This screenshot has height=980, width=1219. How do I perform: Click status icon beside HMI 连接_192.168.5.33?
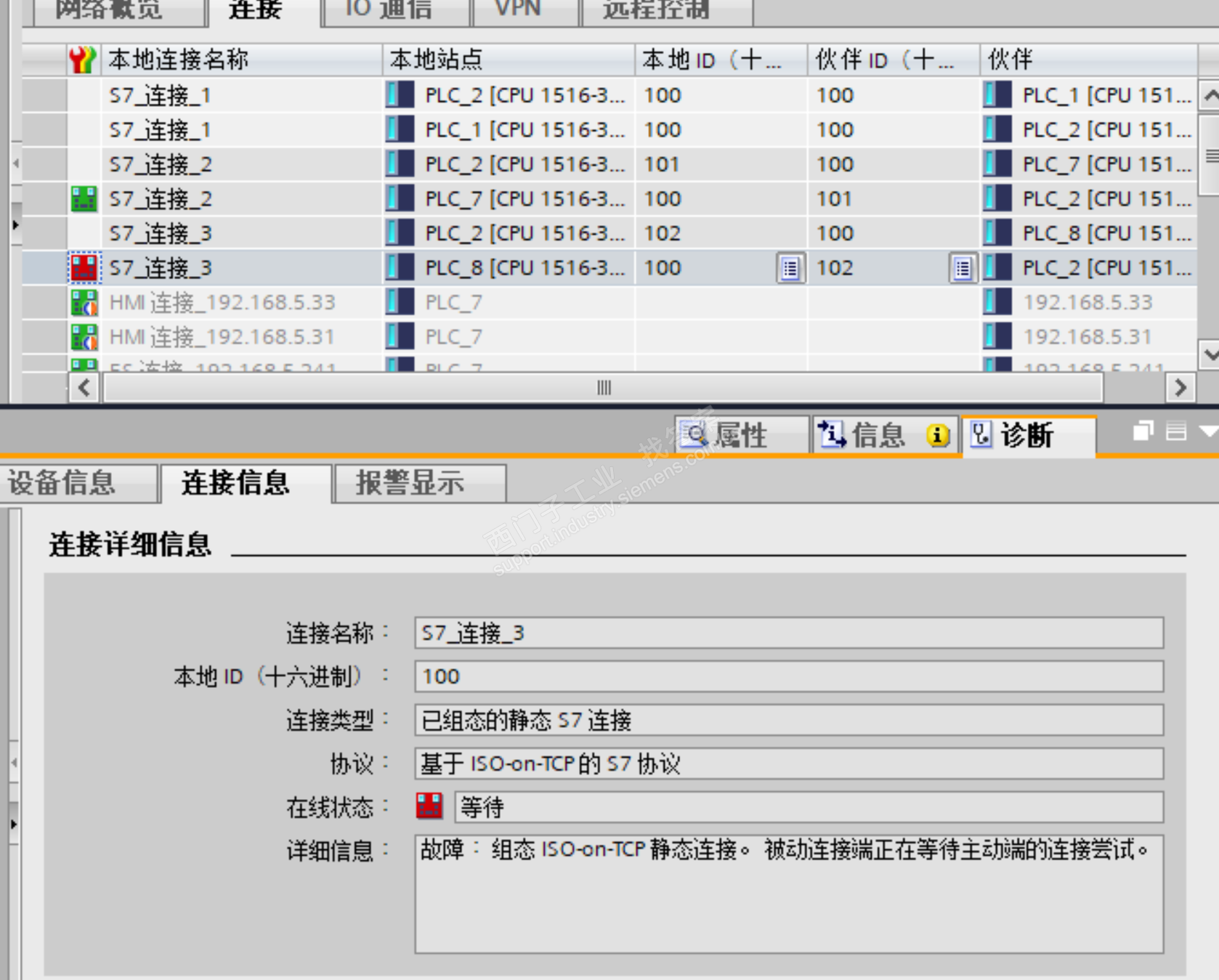[x=84, y=302]
